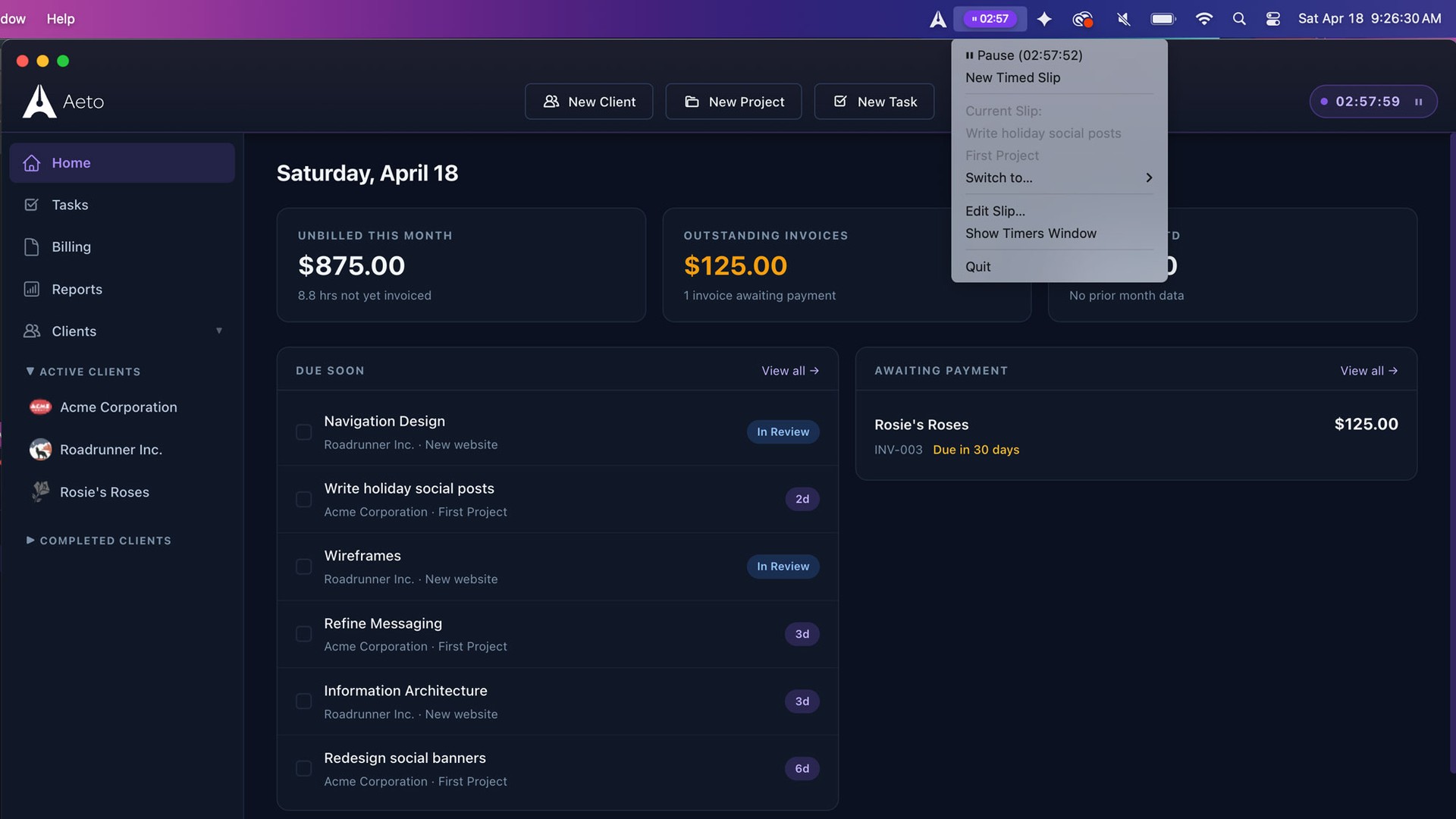Click New Client button

pyautogui.click(x=589, y=102)
